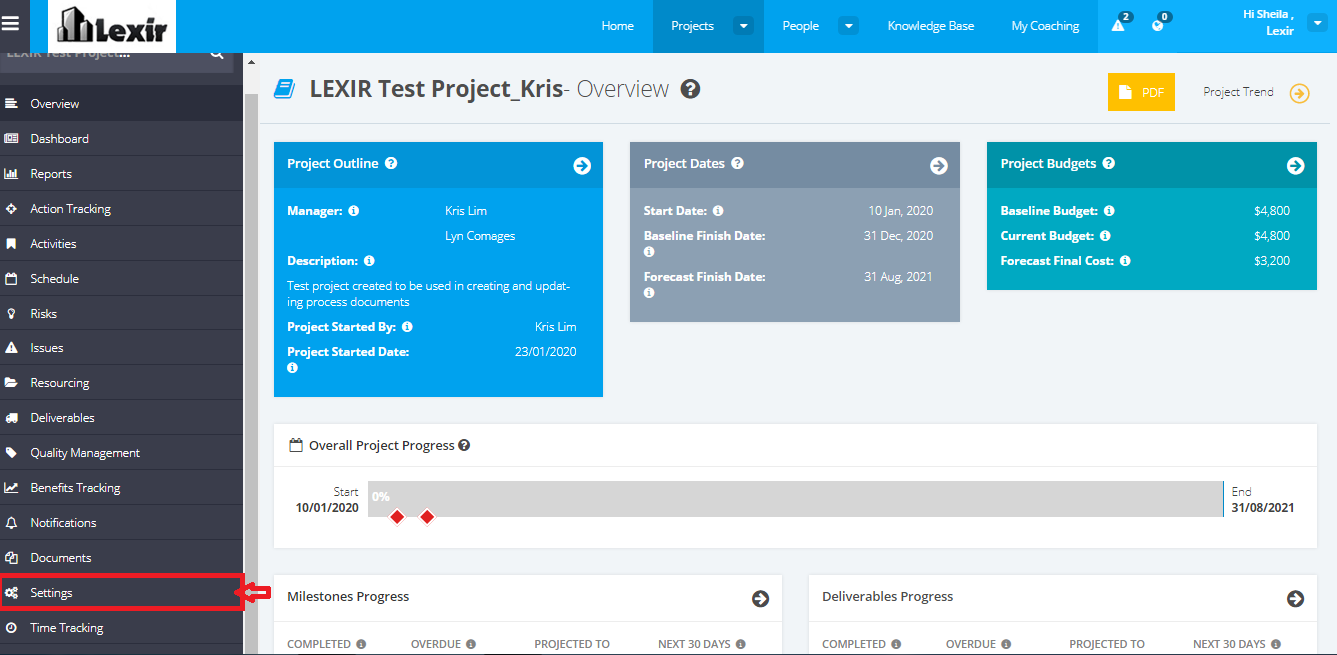Open Projects in top navigation

[x=692, y=26]
